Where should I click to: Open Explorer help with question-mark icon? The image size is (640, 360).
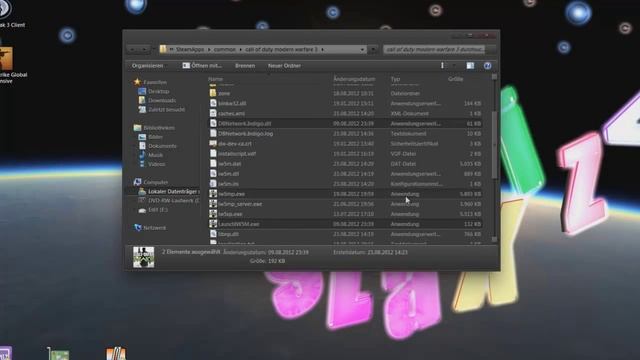click(487, 66)
